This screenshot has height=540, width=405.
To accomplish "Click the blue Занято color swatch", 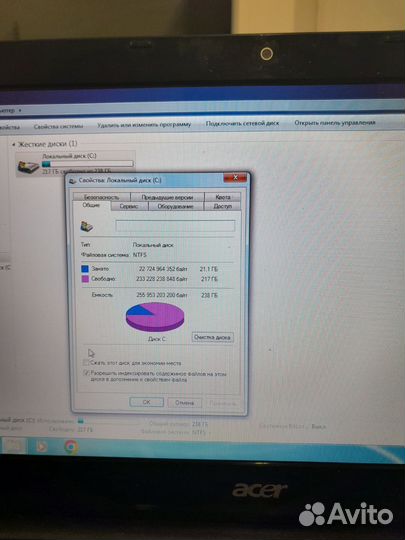I will 85,269.
